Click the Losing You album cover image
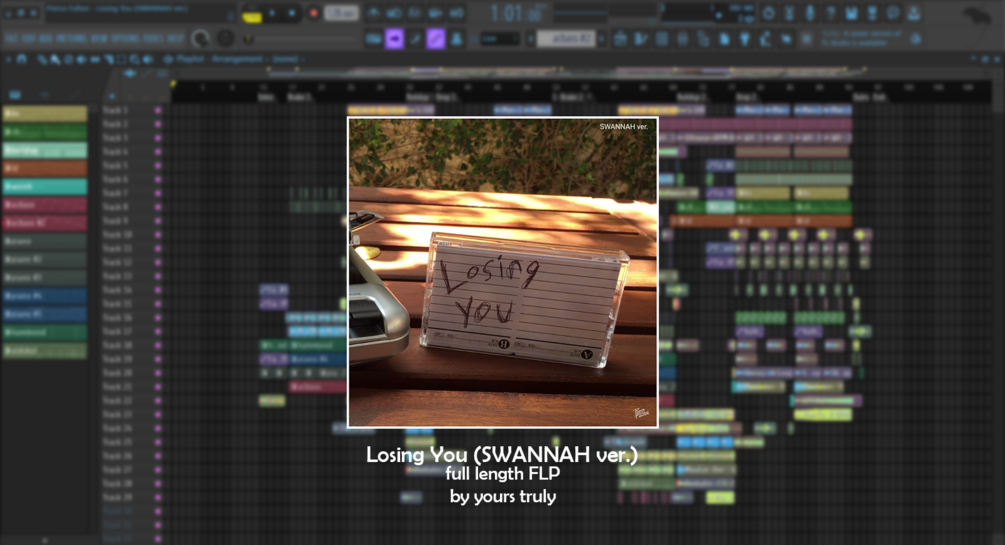The width and height of the screenshot is (1005, 545). (x=502, y=272)
